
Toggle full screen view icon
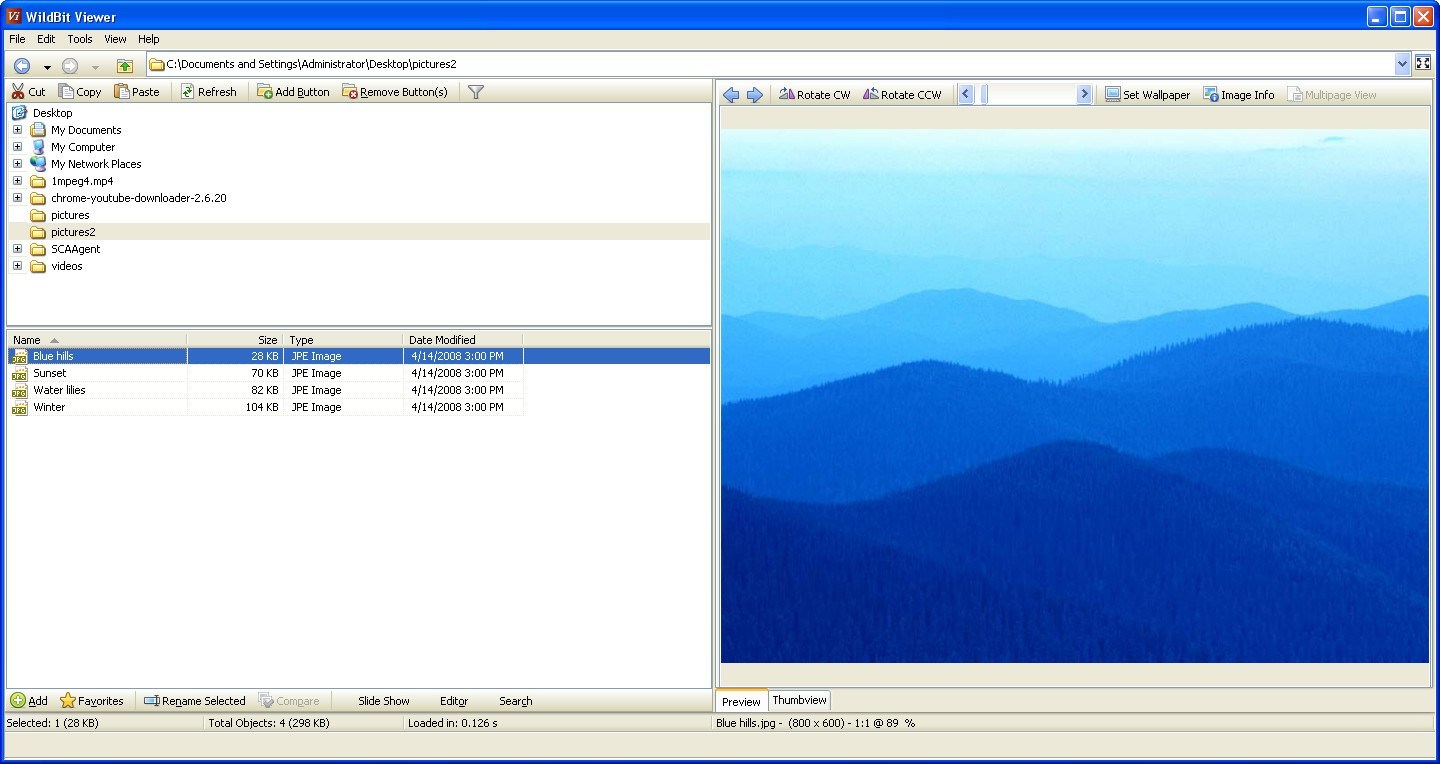(1423, 64)
